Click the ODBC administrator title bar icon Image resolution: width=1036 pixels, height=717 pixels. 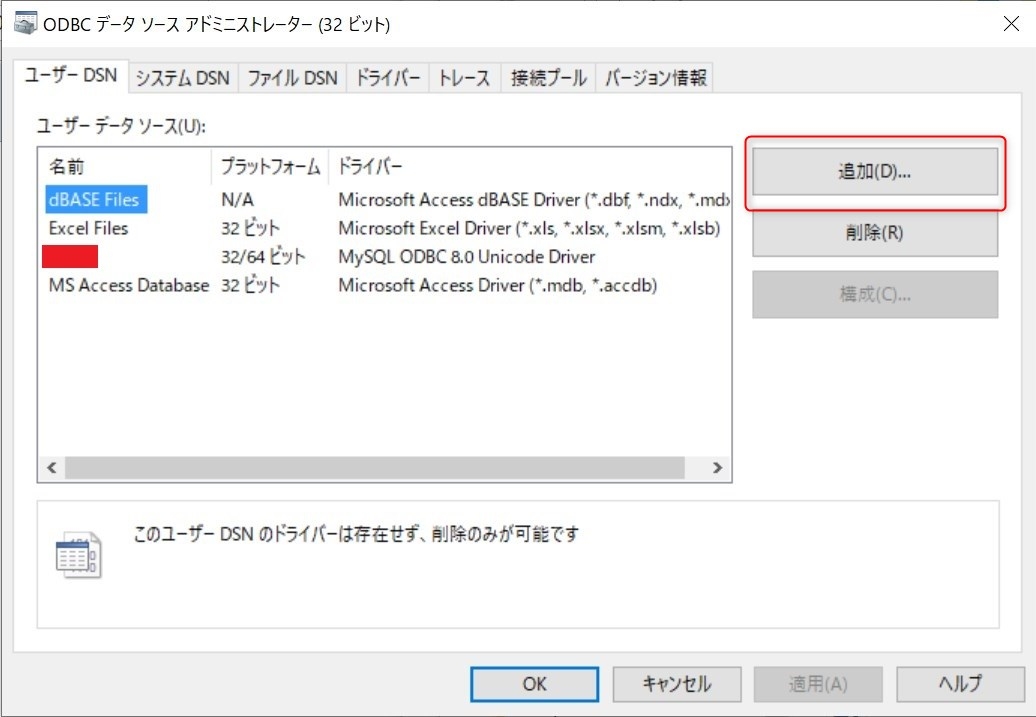click(x=26, y=23)
